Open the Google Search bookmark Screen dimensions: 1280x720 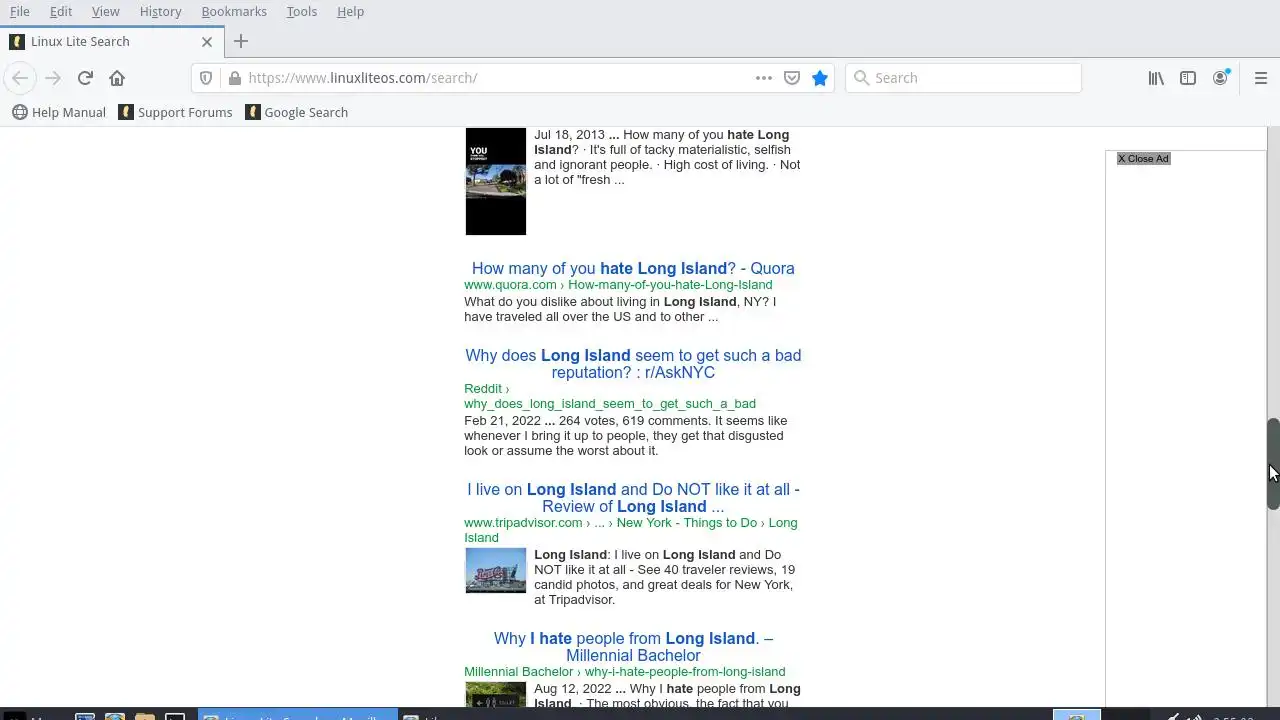tap(298, 112)
